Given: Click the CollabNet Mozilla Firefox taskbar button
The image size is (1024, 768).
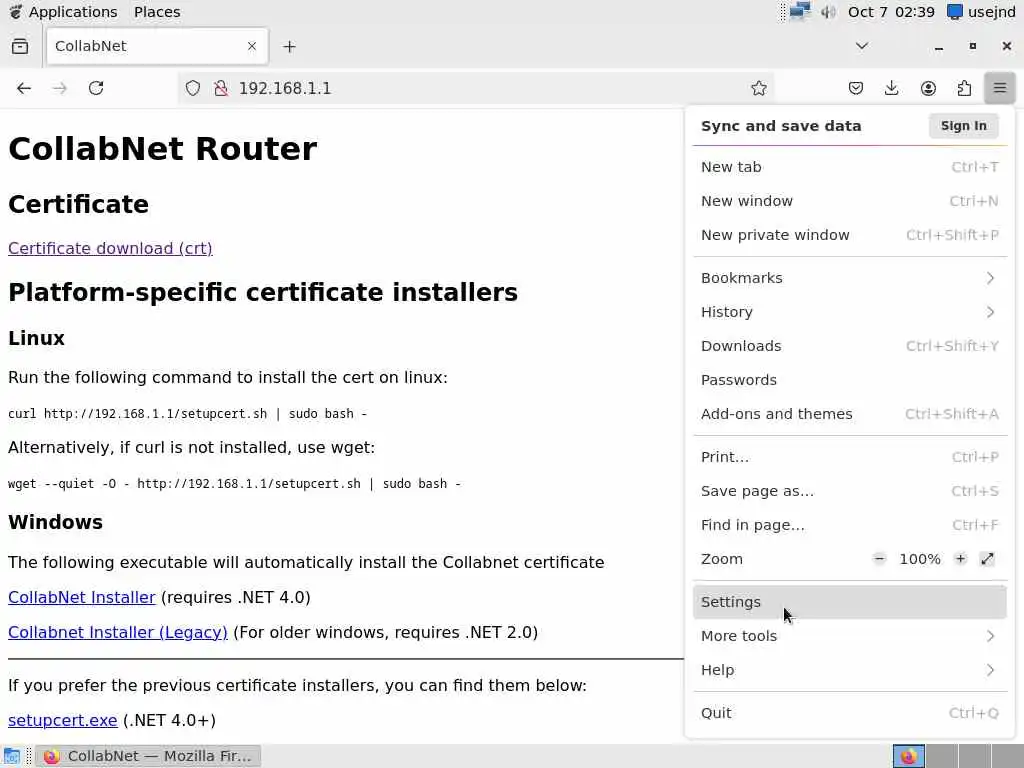Looking at the screenshot, I should tap(148, 756).
